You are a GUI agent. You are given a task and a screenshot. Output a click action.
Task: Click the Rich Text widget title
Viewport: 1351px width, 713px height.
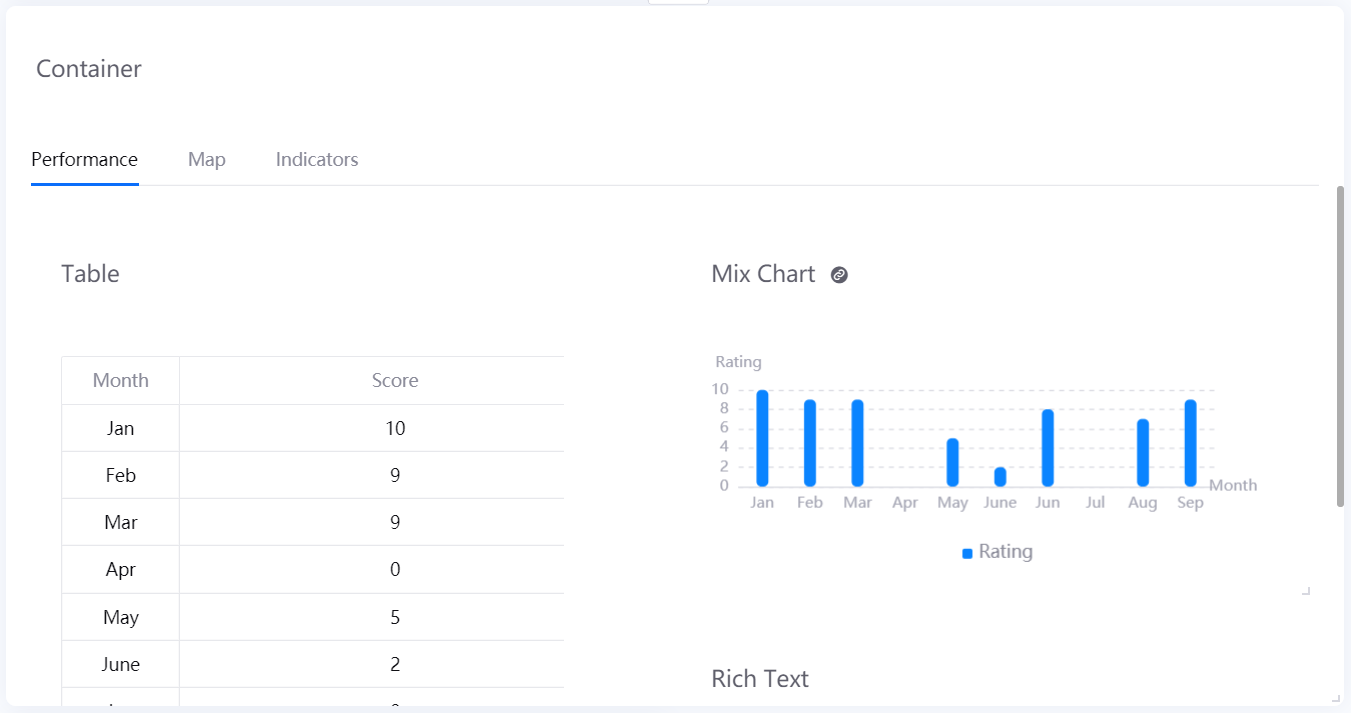[x=759, y=679]
